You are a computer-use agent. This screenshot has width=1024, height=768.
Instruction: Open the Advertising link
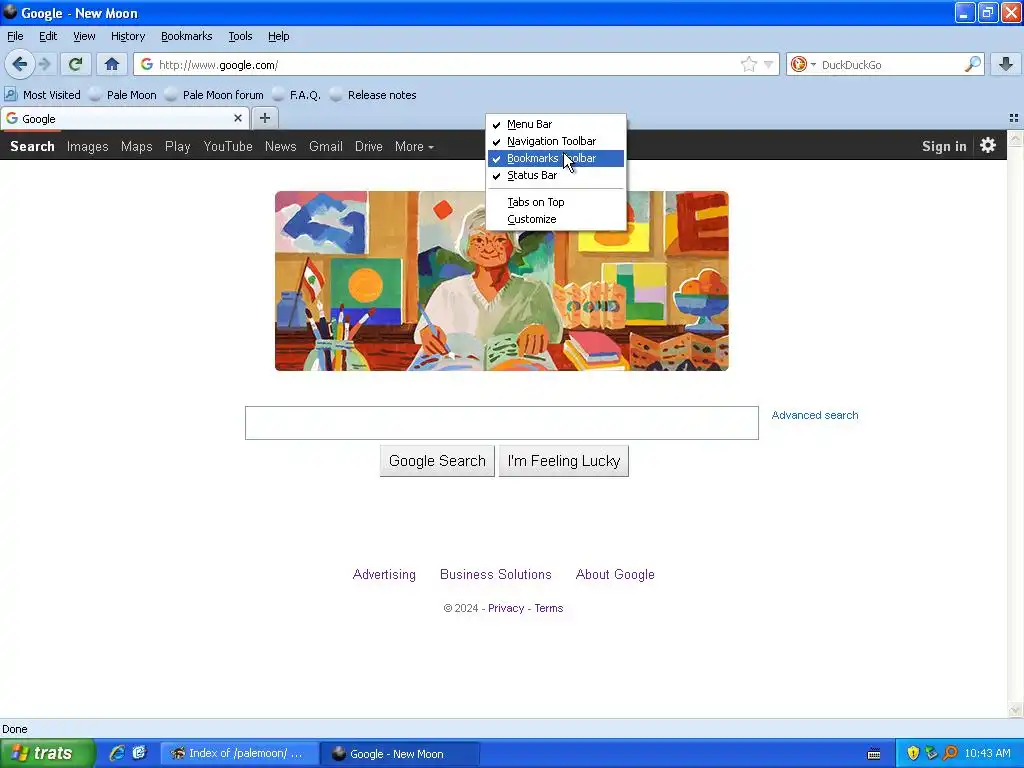[x=384, y=575]
